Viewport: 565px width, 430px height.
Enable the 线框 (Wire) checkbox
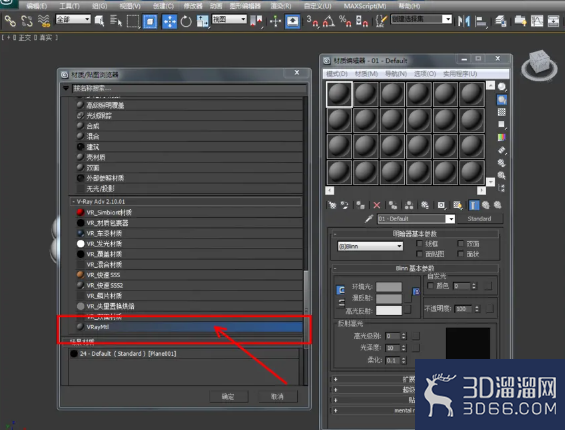(419, 243)
